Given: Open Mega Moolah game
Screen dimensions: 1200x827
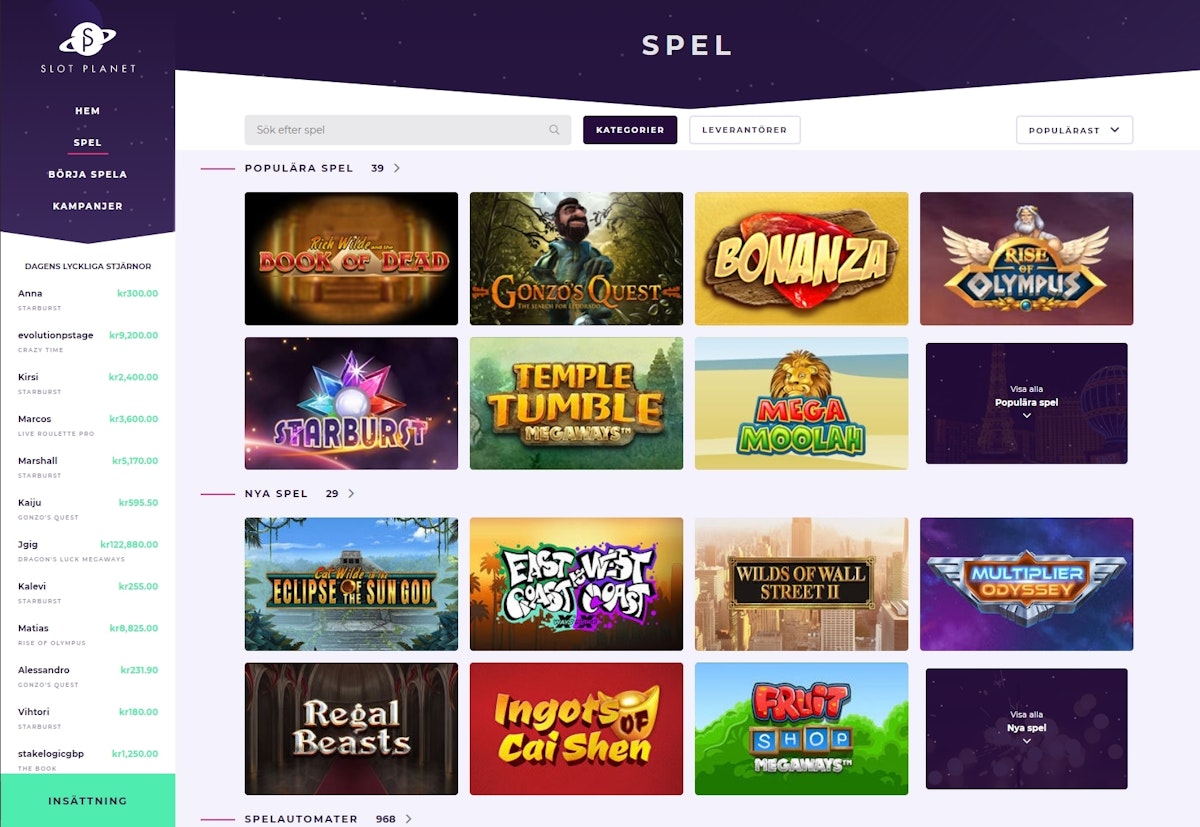Looking at the screenshot, I should coord(801,403).
